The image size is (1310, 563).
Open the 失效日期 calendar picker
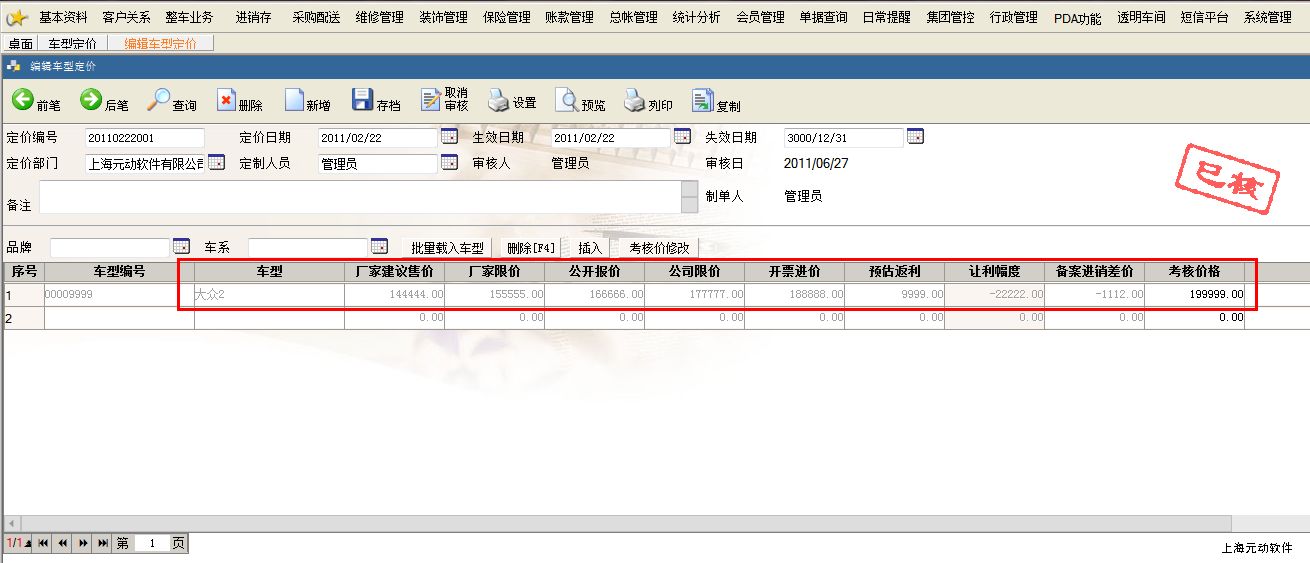[915, 137]
